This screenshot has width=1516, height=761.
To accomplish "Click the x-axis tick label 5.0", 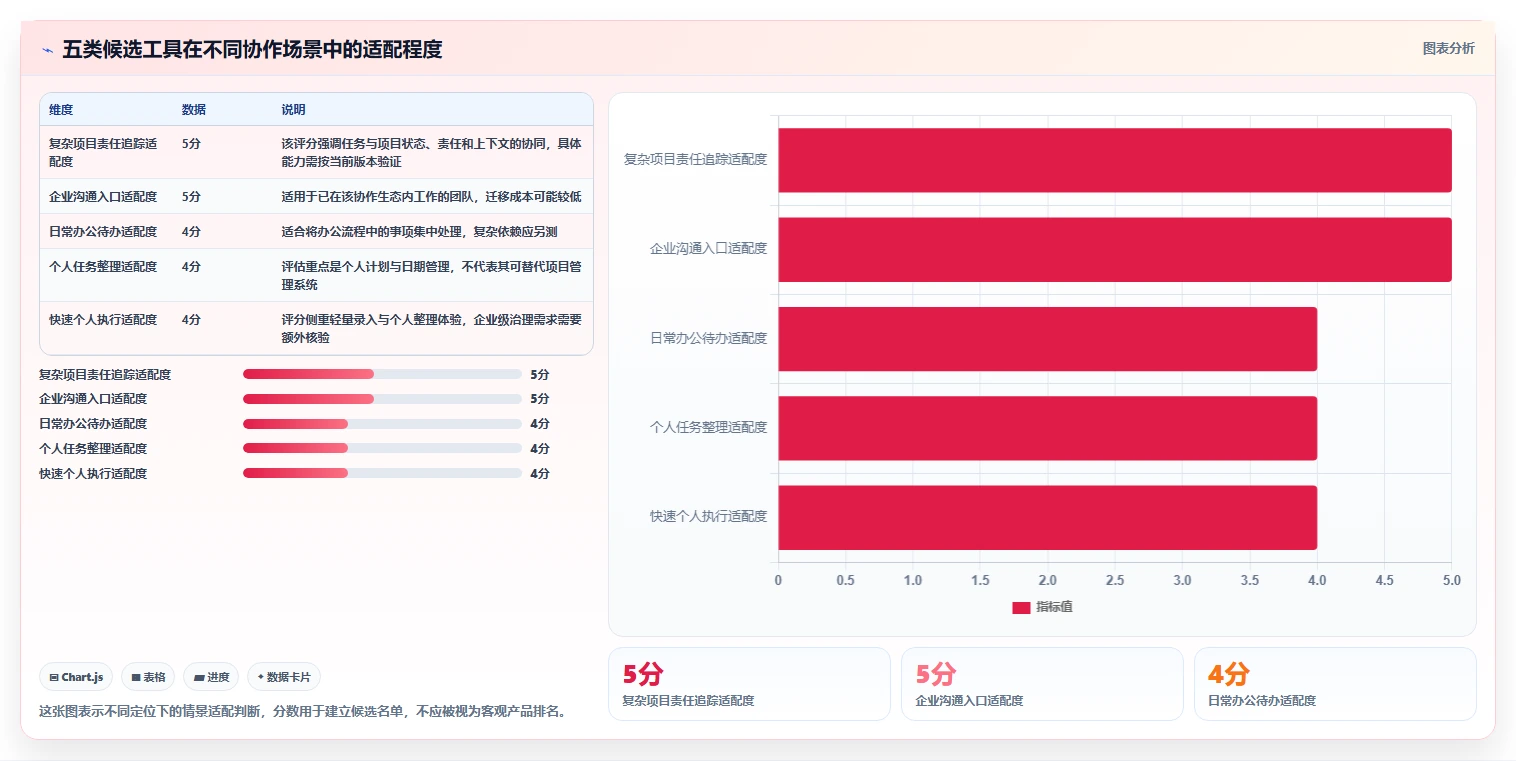I will (x=1451, y=580).
